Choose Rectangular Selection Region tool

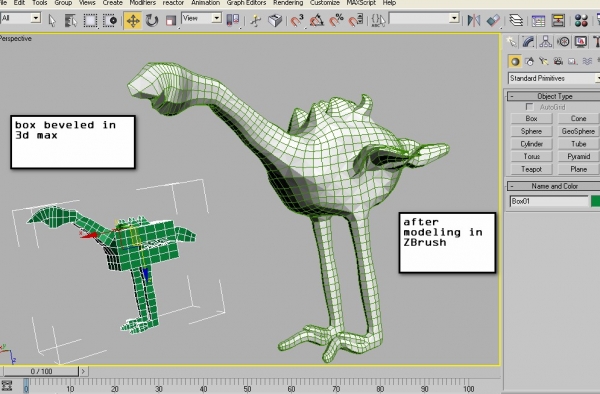(90, 20)
